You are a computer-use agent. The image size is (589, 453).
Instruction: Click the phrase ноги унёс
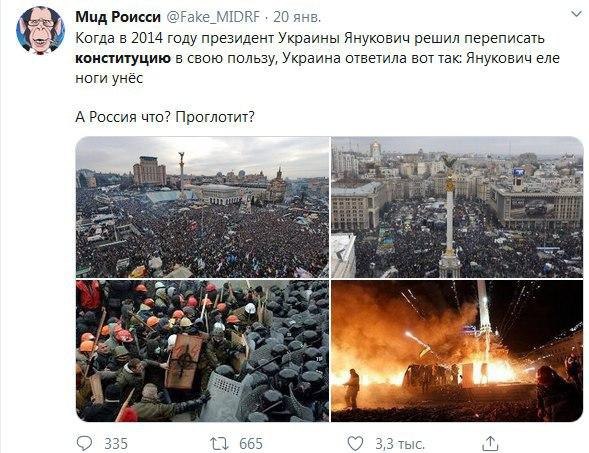point(109,78)
